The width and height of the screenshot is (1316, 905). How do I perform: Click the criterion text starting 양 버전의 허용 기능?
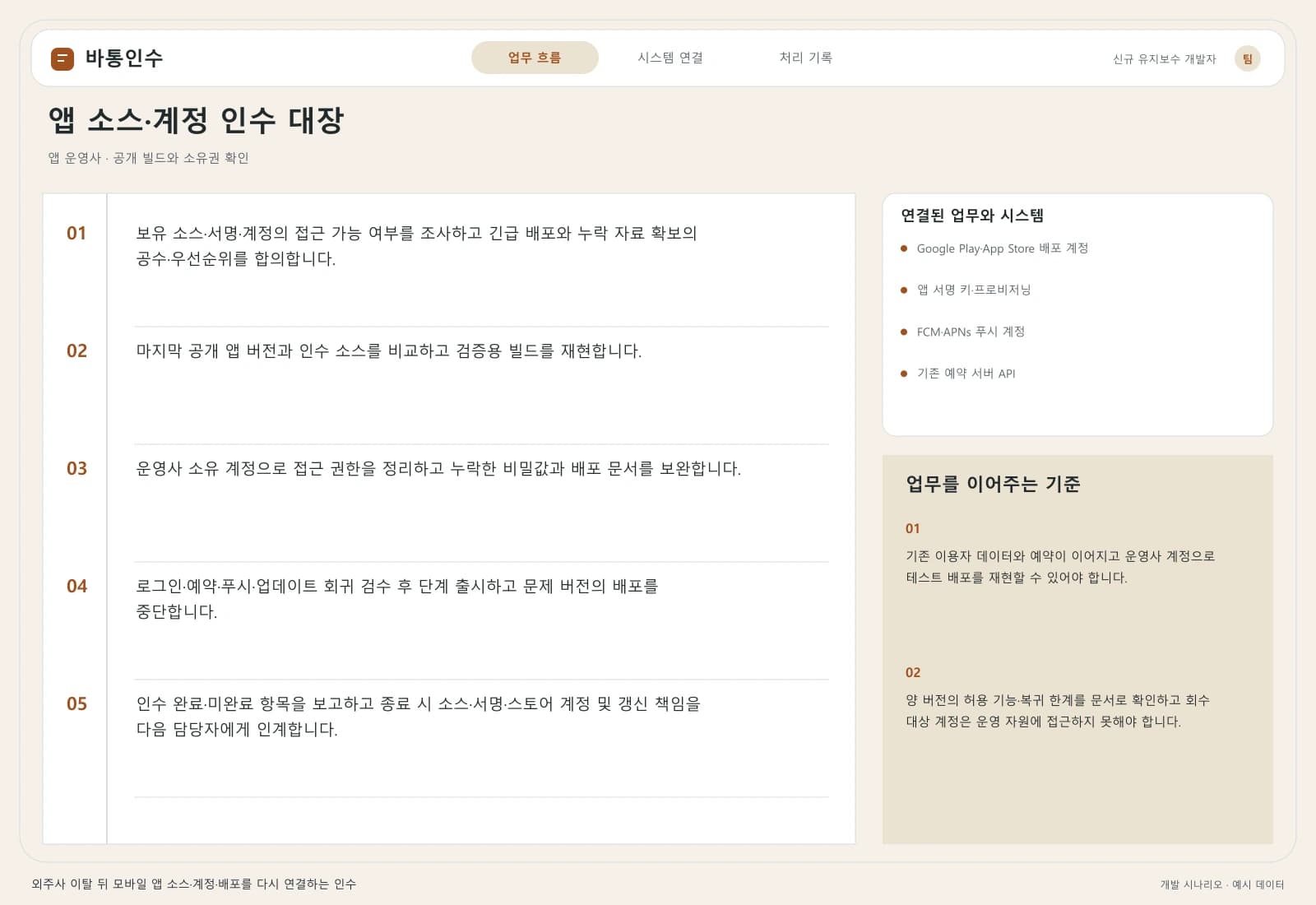[1058, 711]
